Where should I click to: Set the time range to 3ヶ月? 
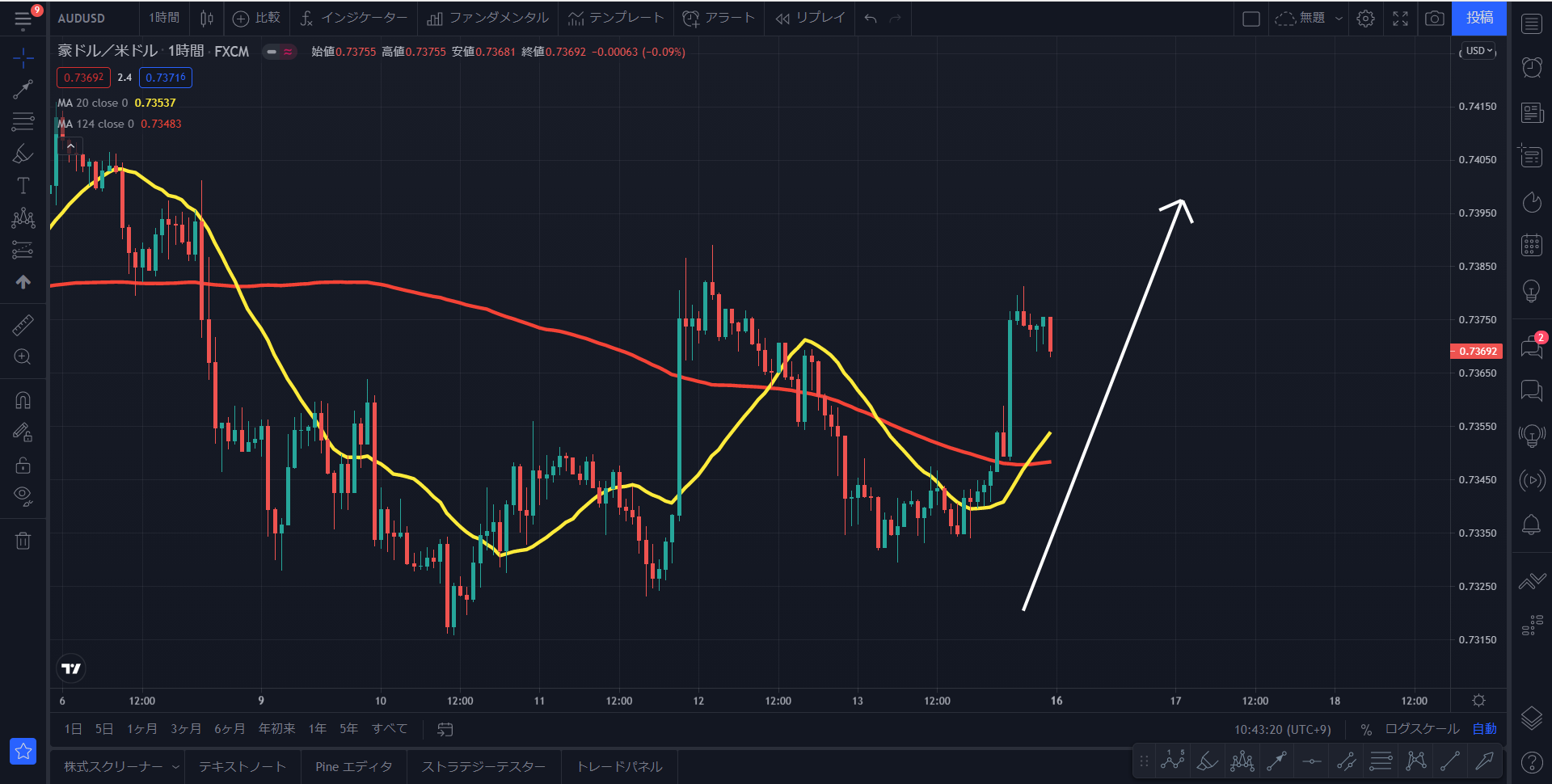185,729
